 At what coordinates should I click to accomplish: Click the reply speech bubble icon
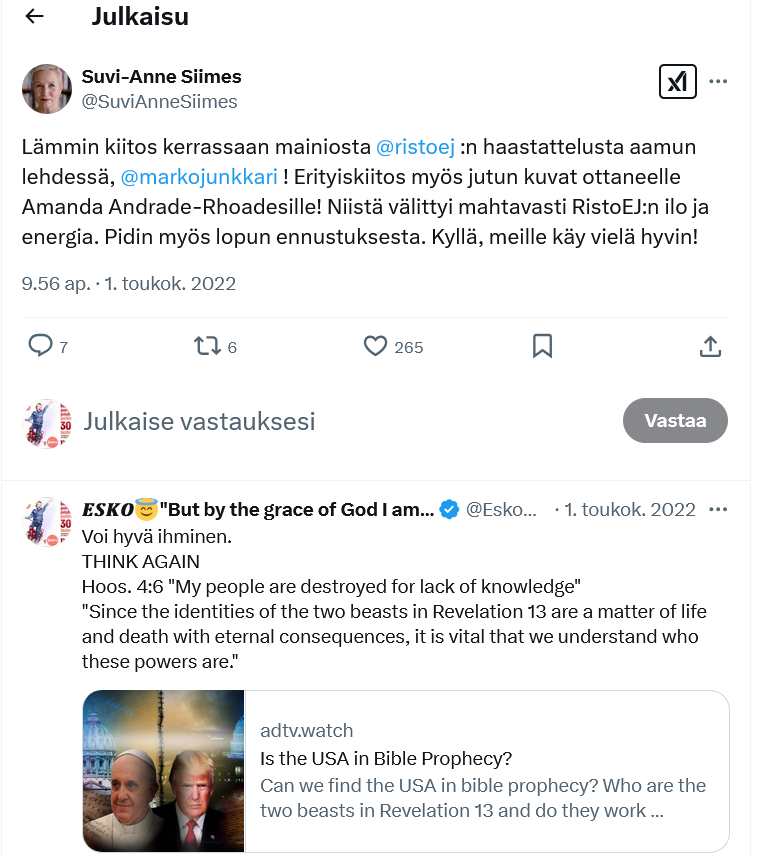click(x=40, y=346)
